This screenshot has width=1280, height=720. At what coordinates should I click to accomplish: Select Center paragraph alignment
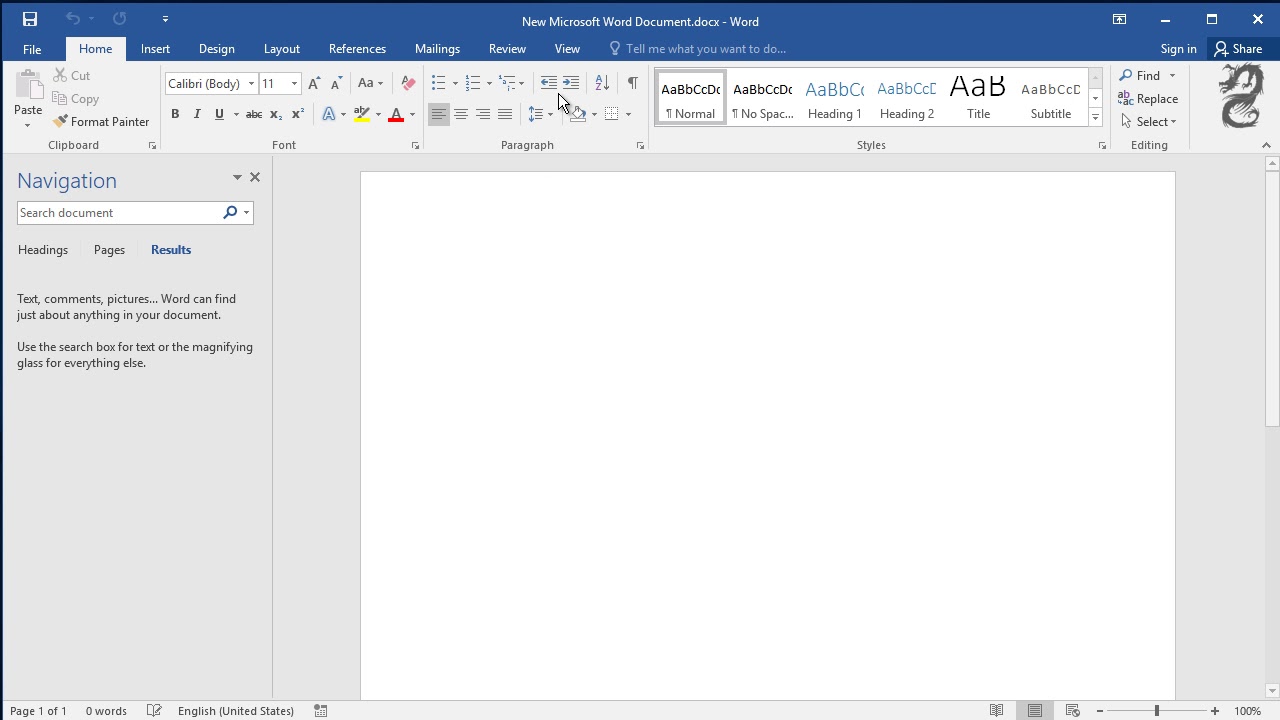(461, 114)
